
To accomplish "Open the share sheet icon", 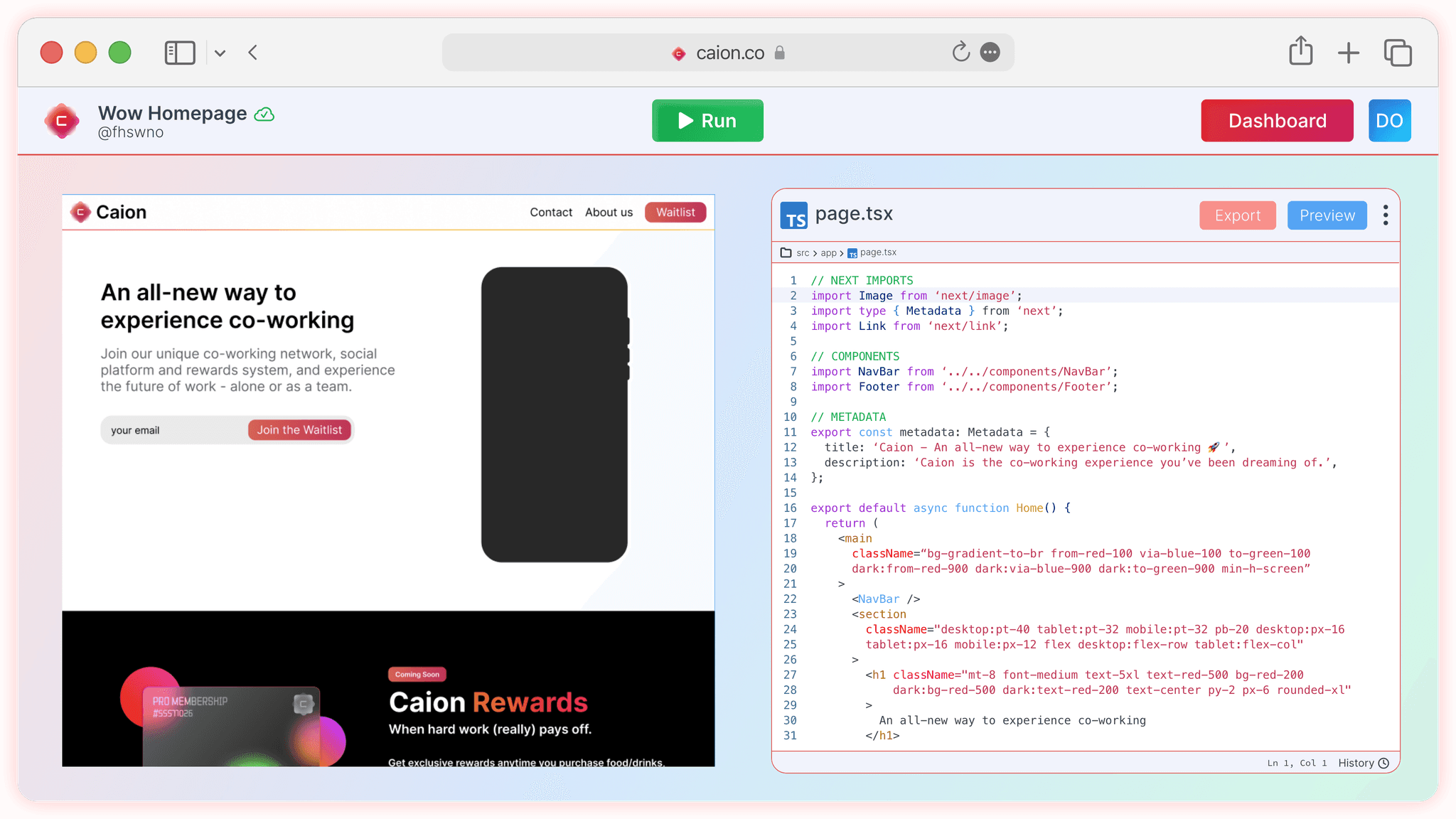I will tap(1300, 52).
